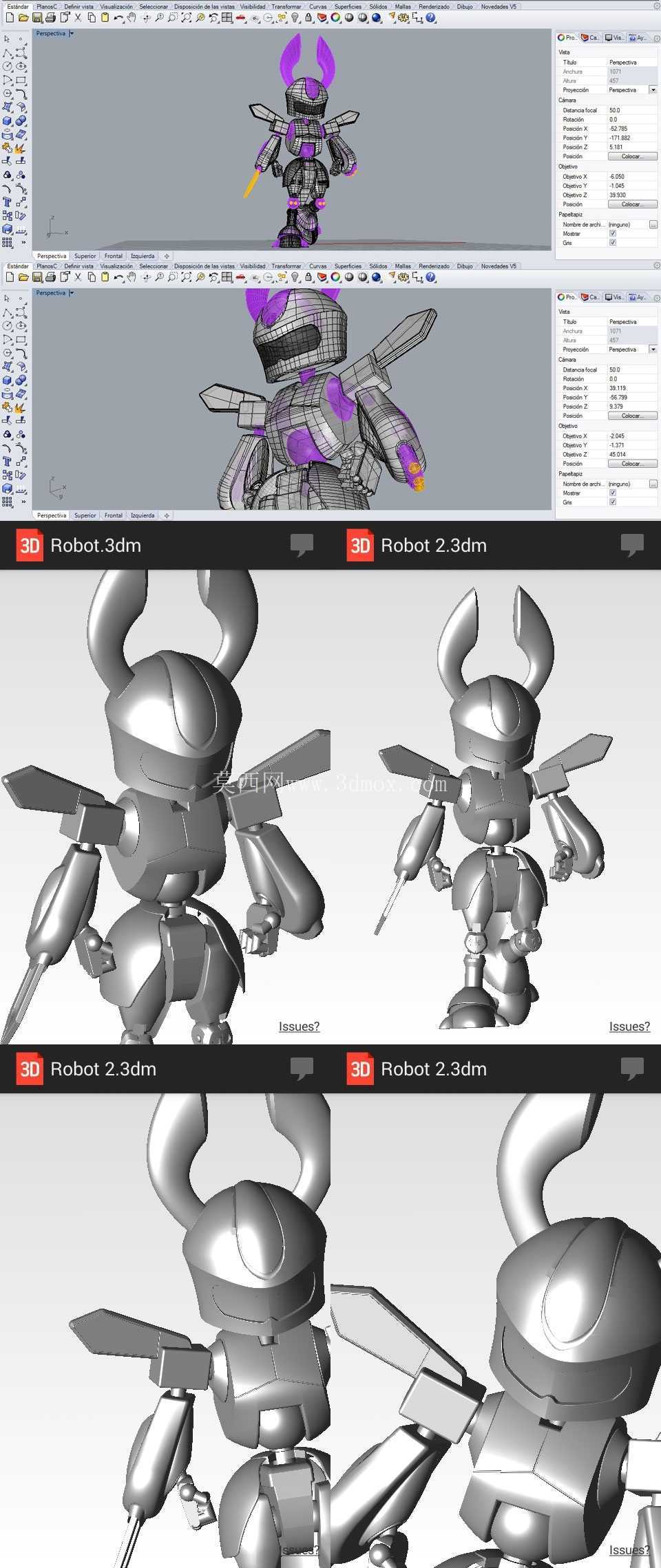Click Issues? link under full-body Robot 2.3dm viewer
The height and width of the screenshot is (1568, 661).
(629, 1026)
